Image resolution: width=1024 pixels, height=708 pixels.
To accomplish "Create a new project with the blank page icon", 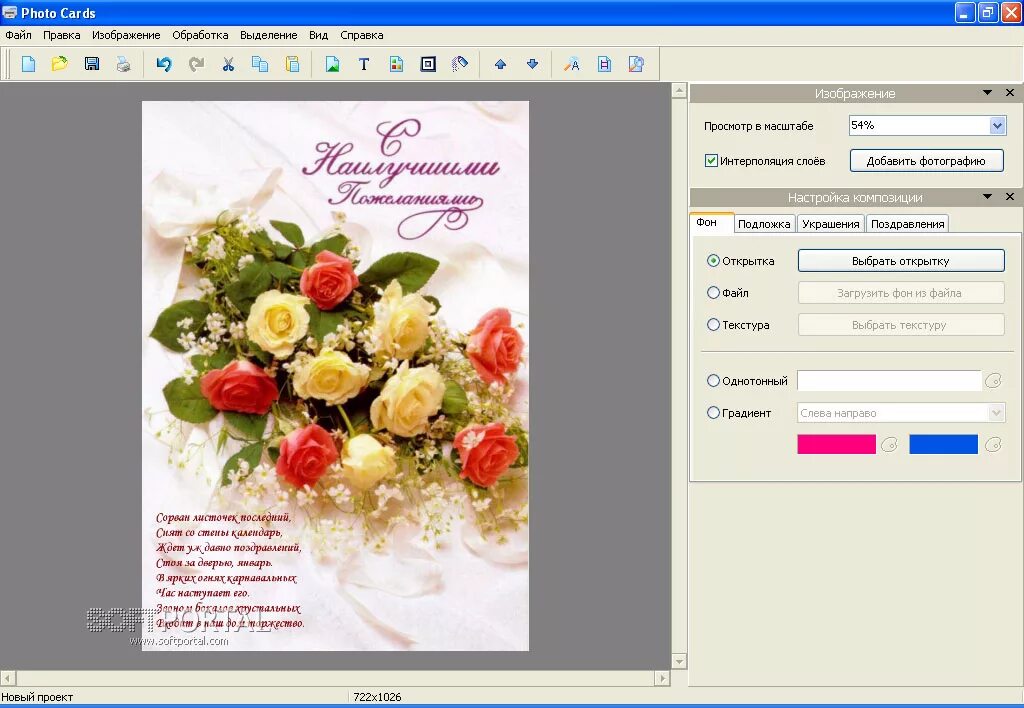I will pos(28,64).
